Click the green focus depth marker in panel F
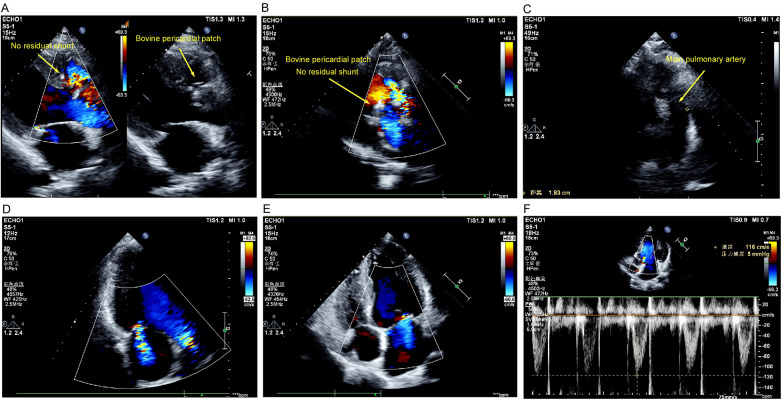782x400 pixels. click(682, 245)
